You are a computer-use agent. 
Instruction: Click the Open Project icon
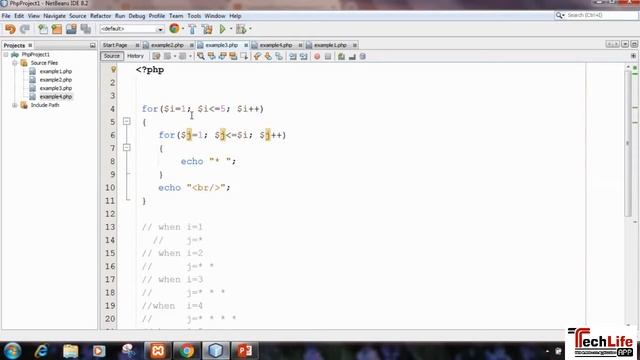(x=71, y=29)
